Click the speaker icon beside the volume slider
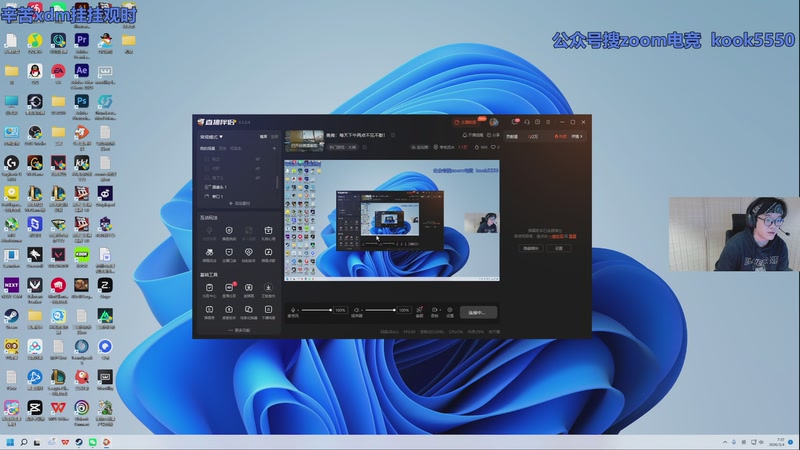This screenshot has width=800, height=450. pyautogui.click(x=358, y=311)
